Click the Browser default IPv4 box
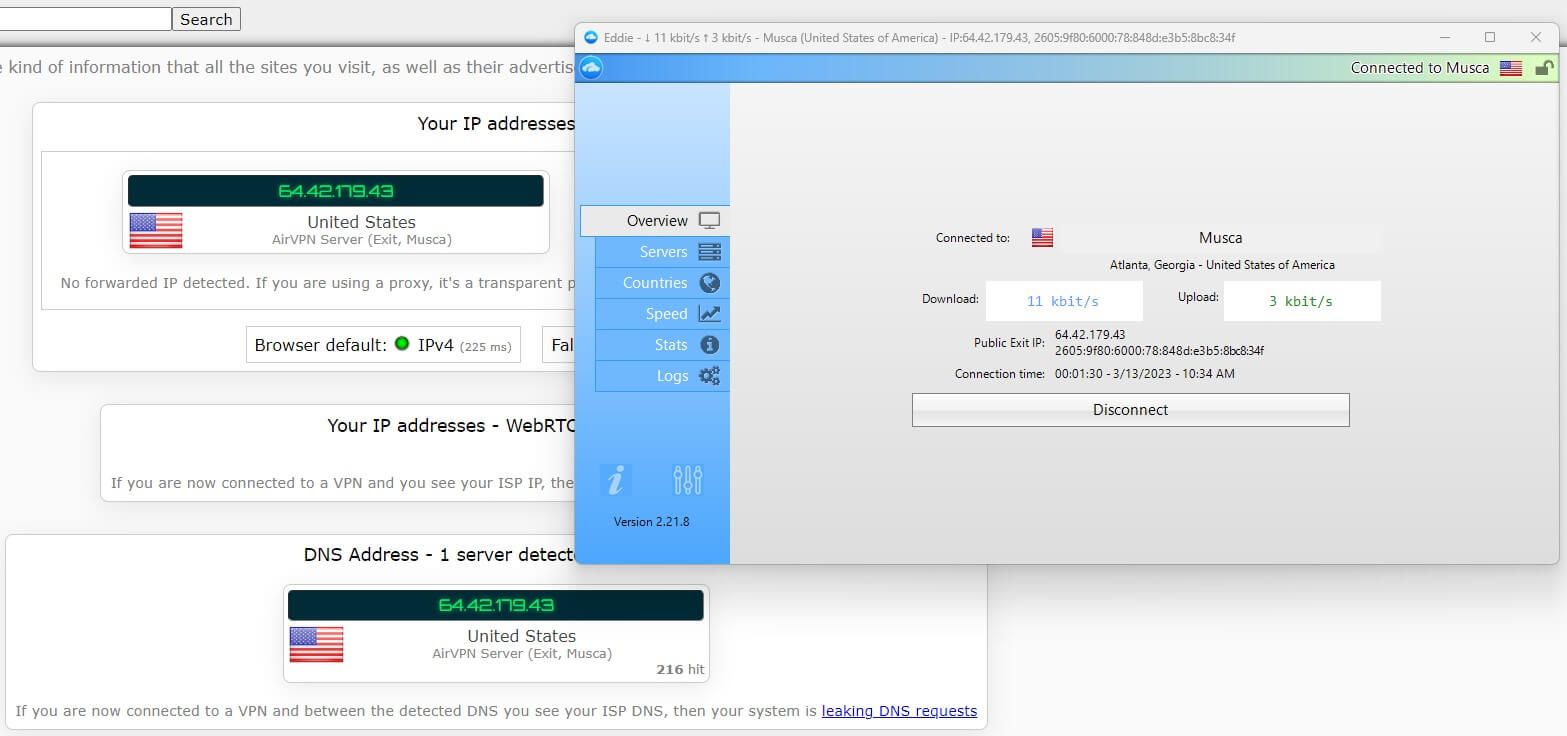The width and height of the screenshot is (1567, 736). click(383, 345)
